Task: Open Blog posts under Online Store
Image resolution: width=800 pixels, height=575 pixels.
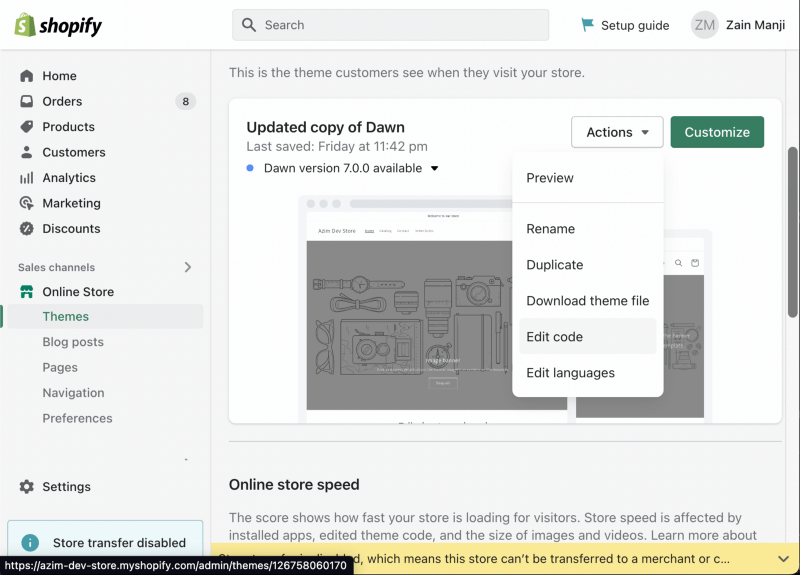Action: [x=73, y=342]
